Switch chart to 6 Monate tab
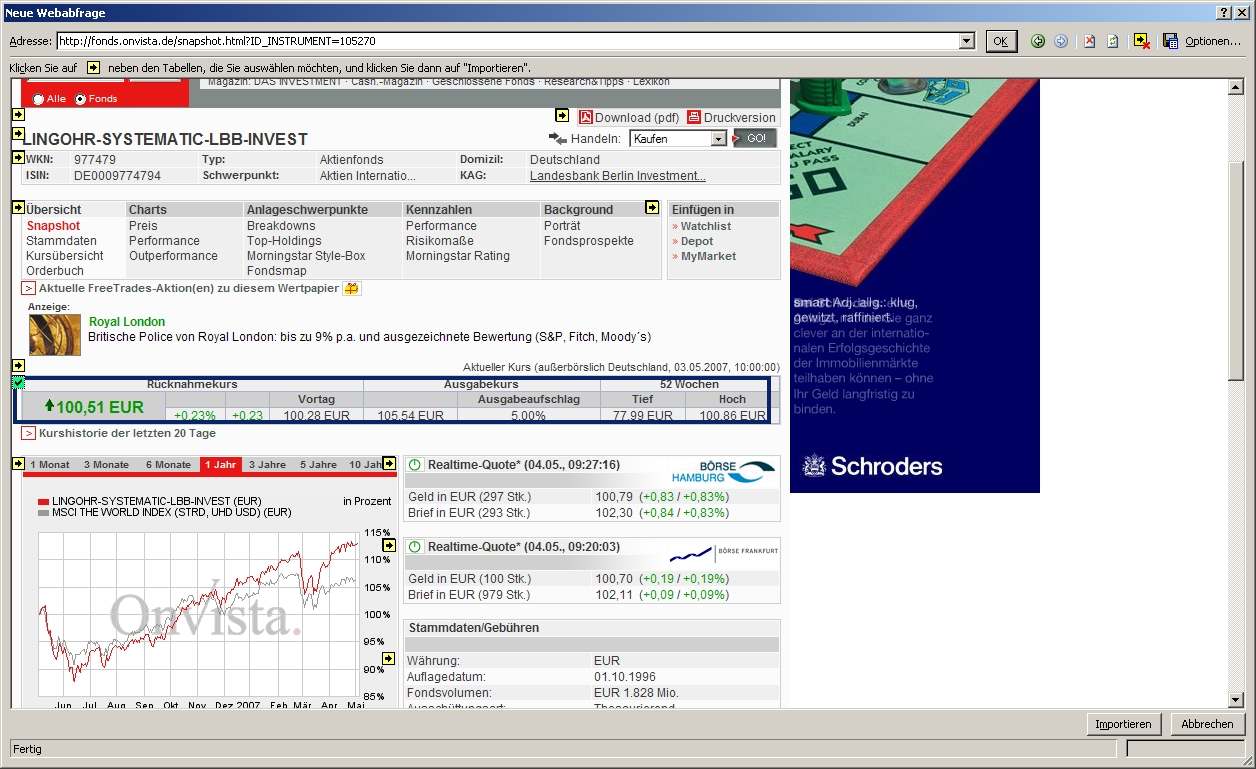Viewport: 1256px width, 769px height. 168,464
